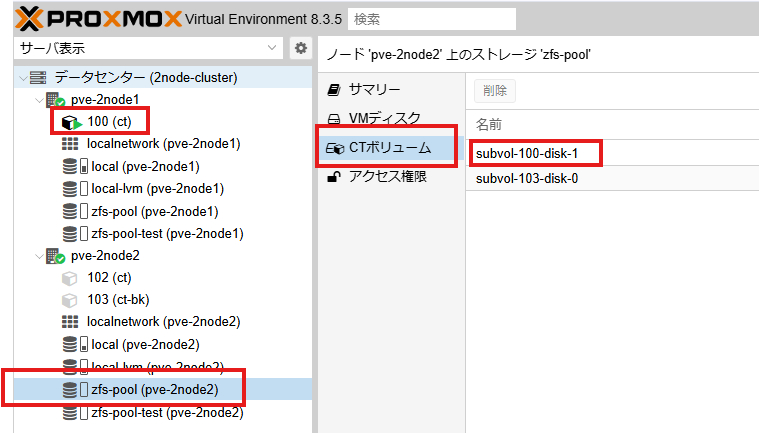
Task: Click the search field in header
Action: pos(432,19)
